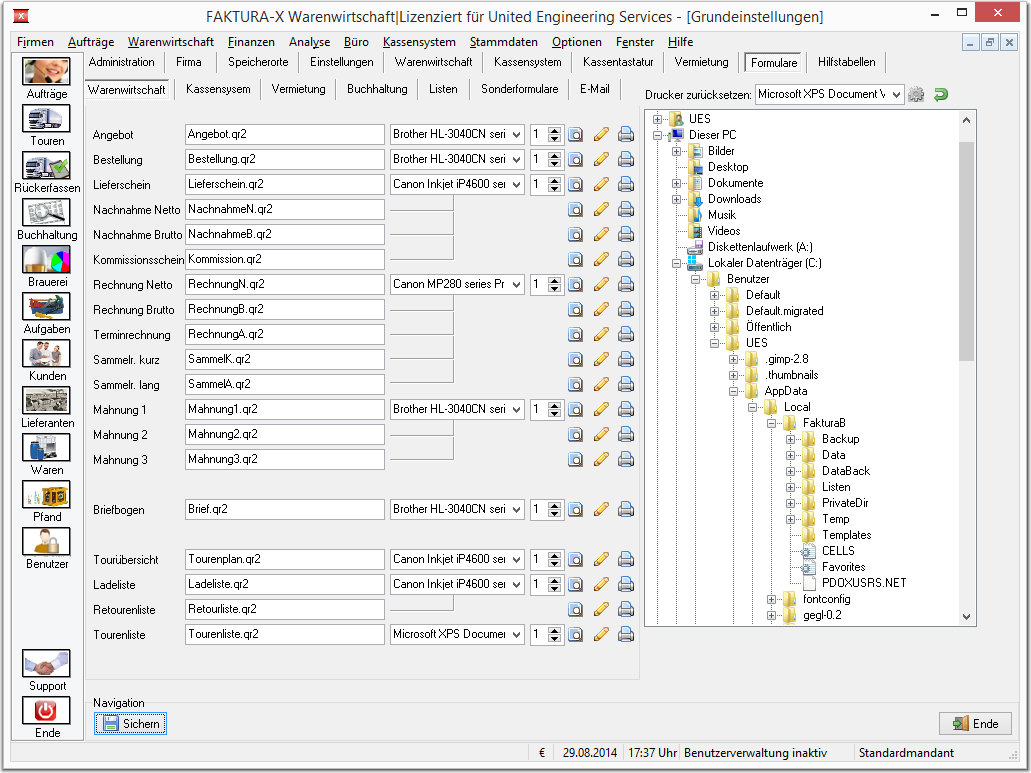Open the Drucker zurücksetzen printer dropdown
The image size is (1031, 773).
(896, 95)
